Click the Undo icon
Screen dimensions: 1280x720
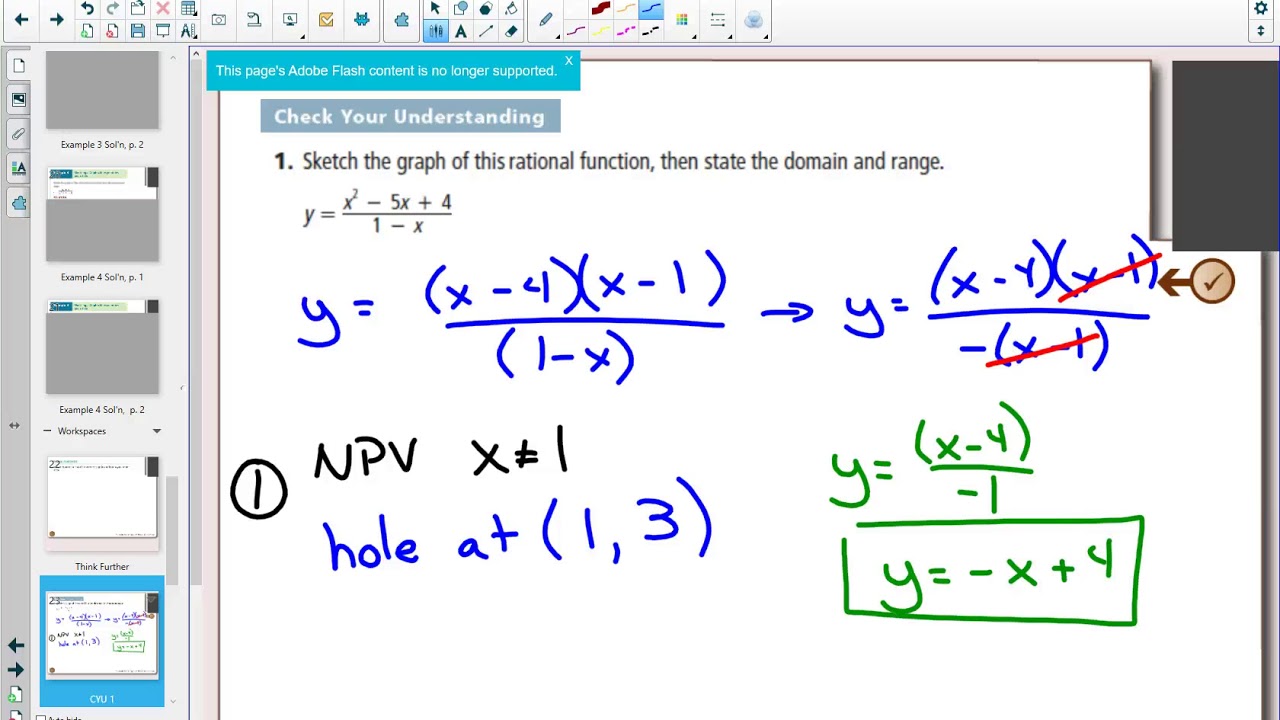pos(87,9)
